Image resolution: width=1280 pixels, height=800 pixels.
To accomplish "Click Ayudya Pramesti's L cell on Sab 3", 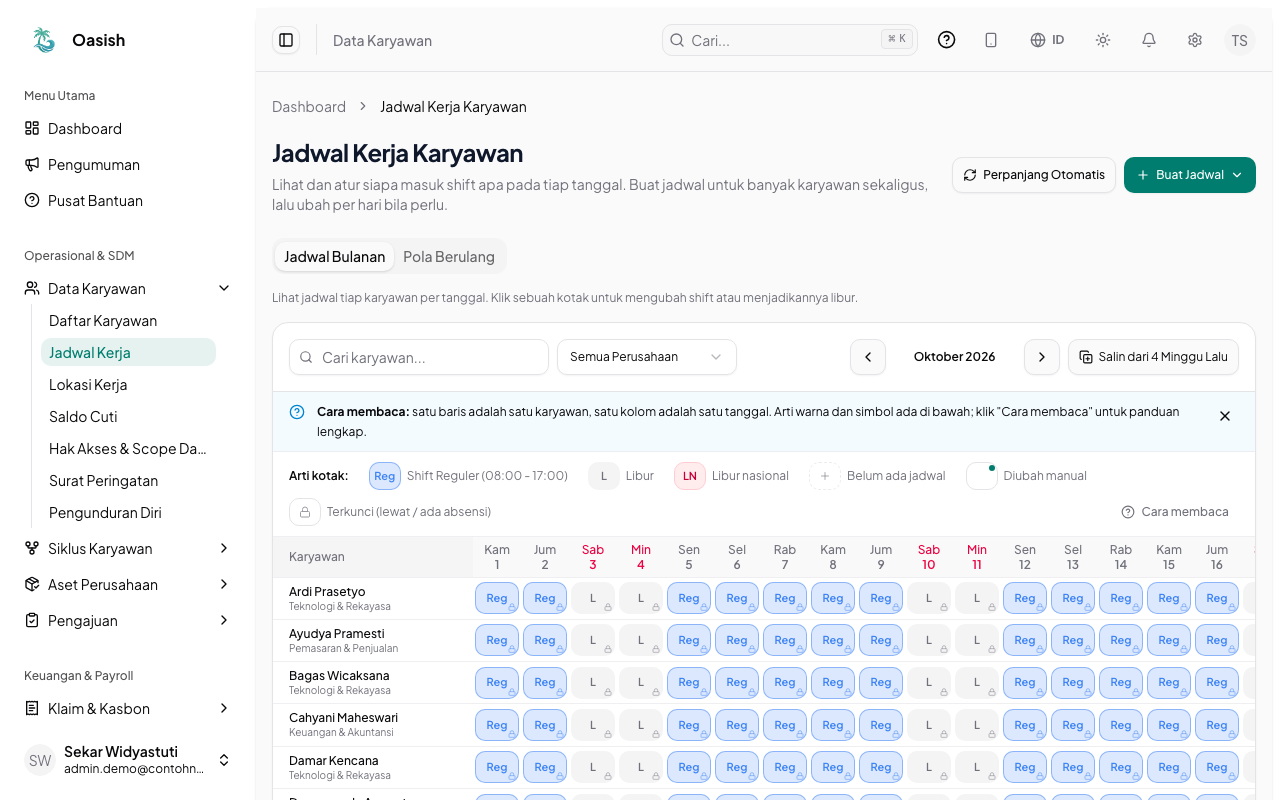I will pos(593,640).
